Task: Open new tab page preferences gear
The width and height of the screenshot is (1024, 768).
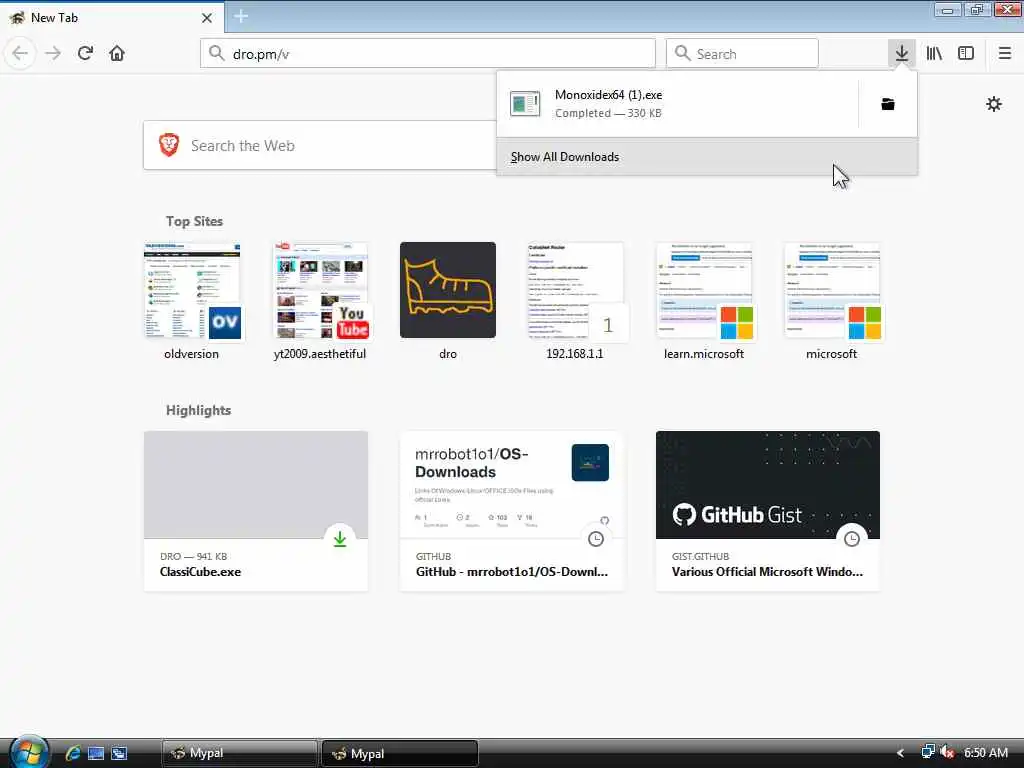Action: 994,104
